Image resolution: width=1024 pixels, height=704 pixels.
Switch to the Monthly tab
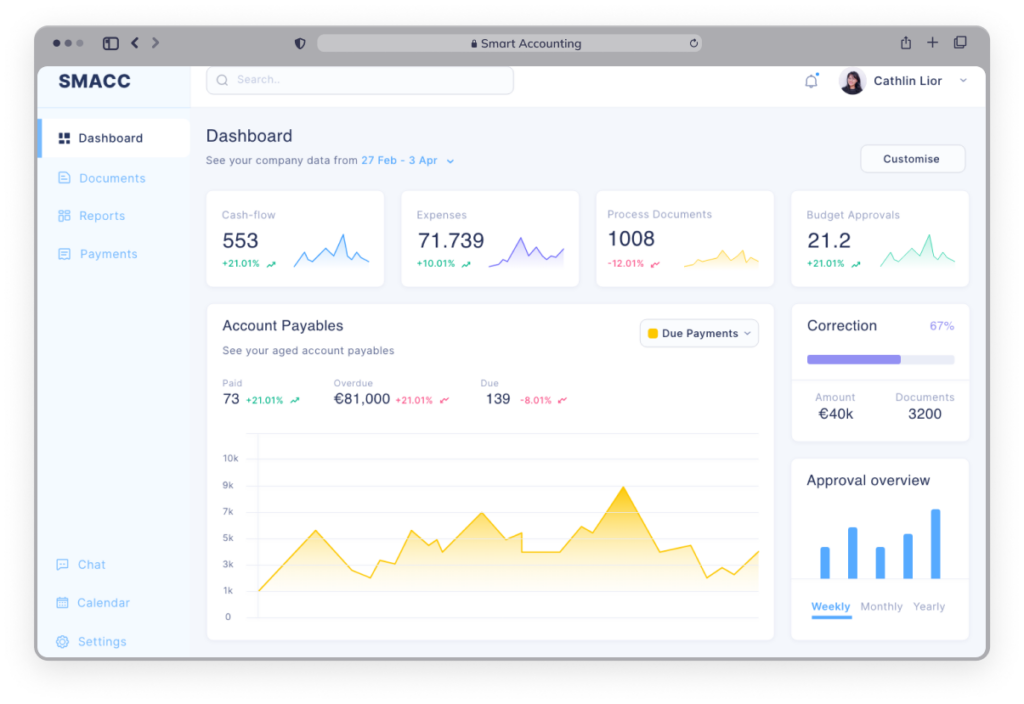pyautogui.click(x=881, y=607)
